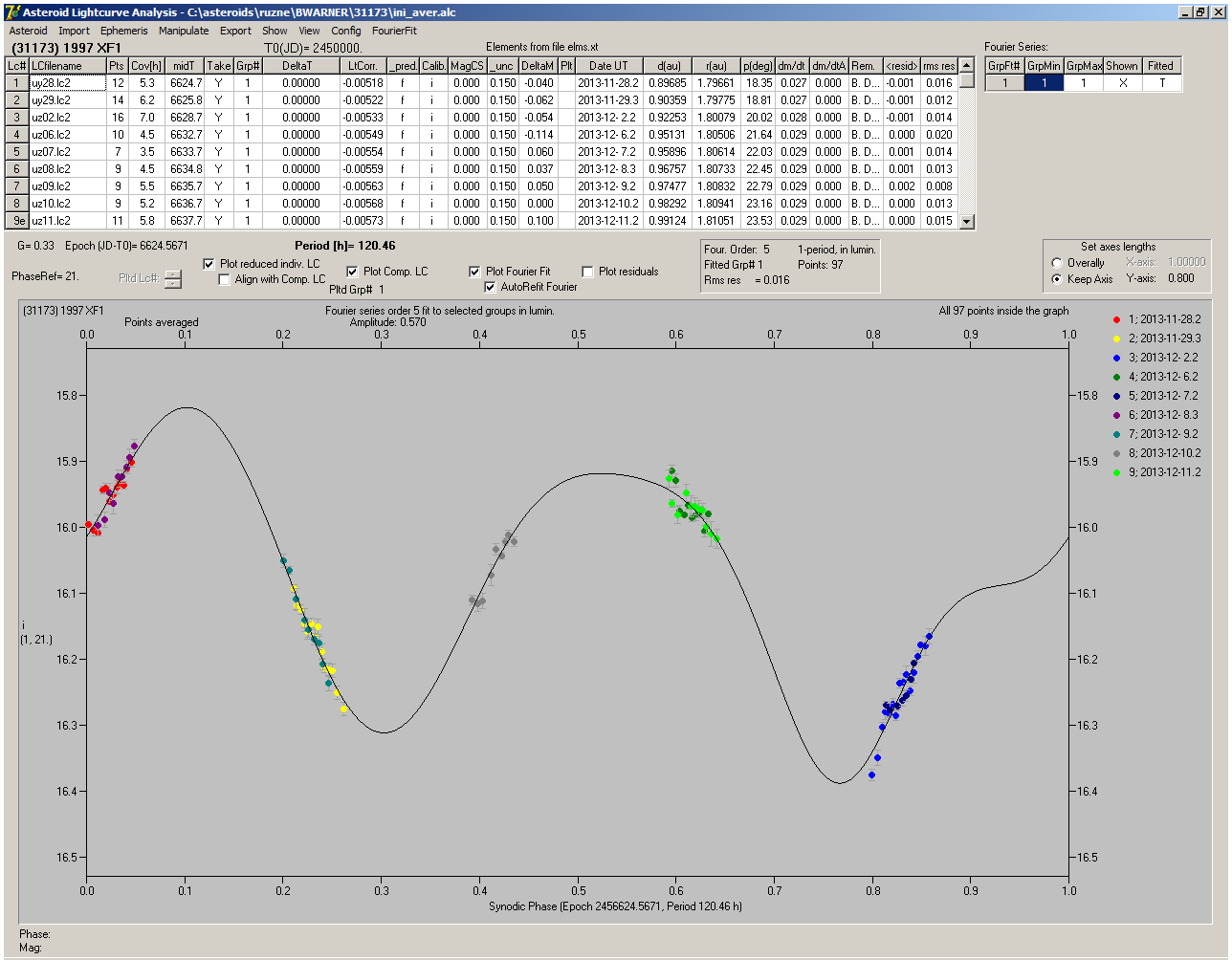Click the DeltaM value -0.114 cell

click(539, 135)
